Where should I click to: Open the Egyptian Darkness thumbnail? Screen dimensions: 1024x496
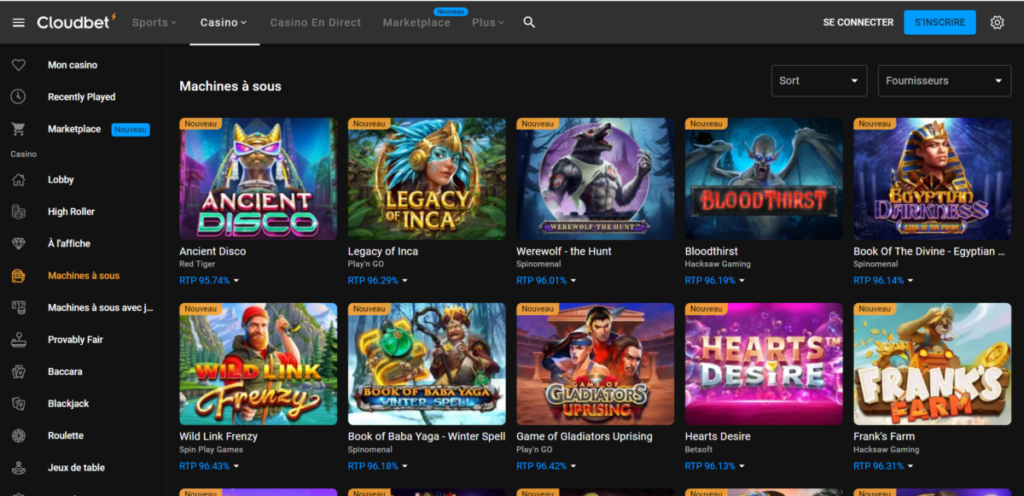click(933, 179)
